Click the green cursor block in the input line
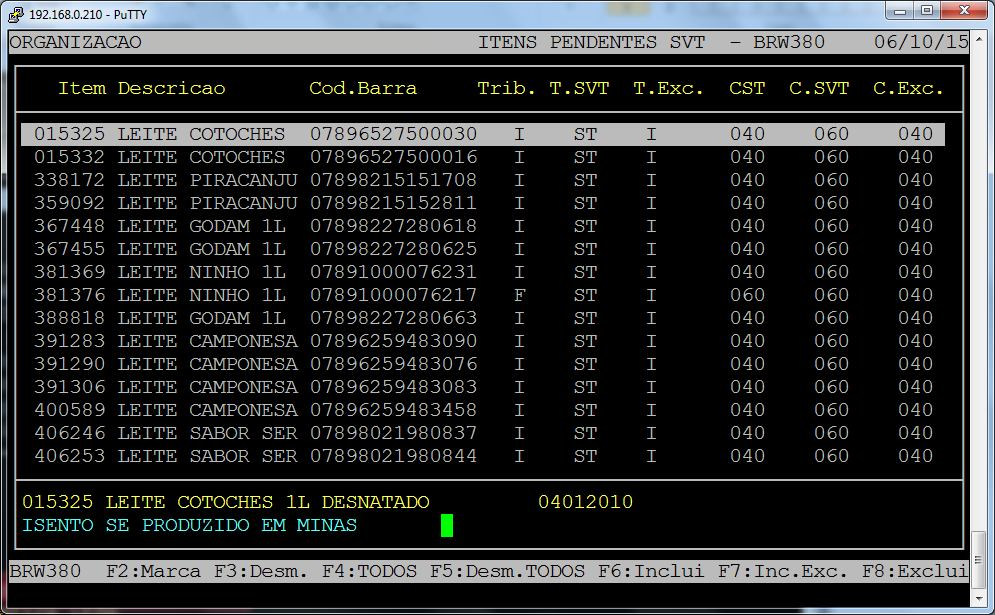995x615 pixels. pos(447,525)
